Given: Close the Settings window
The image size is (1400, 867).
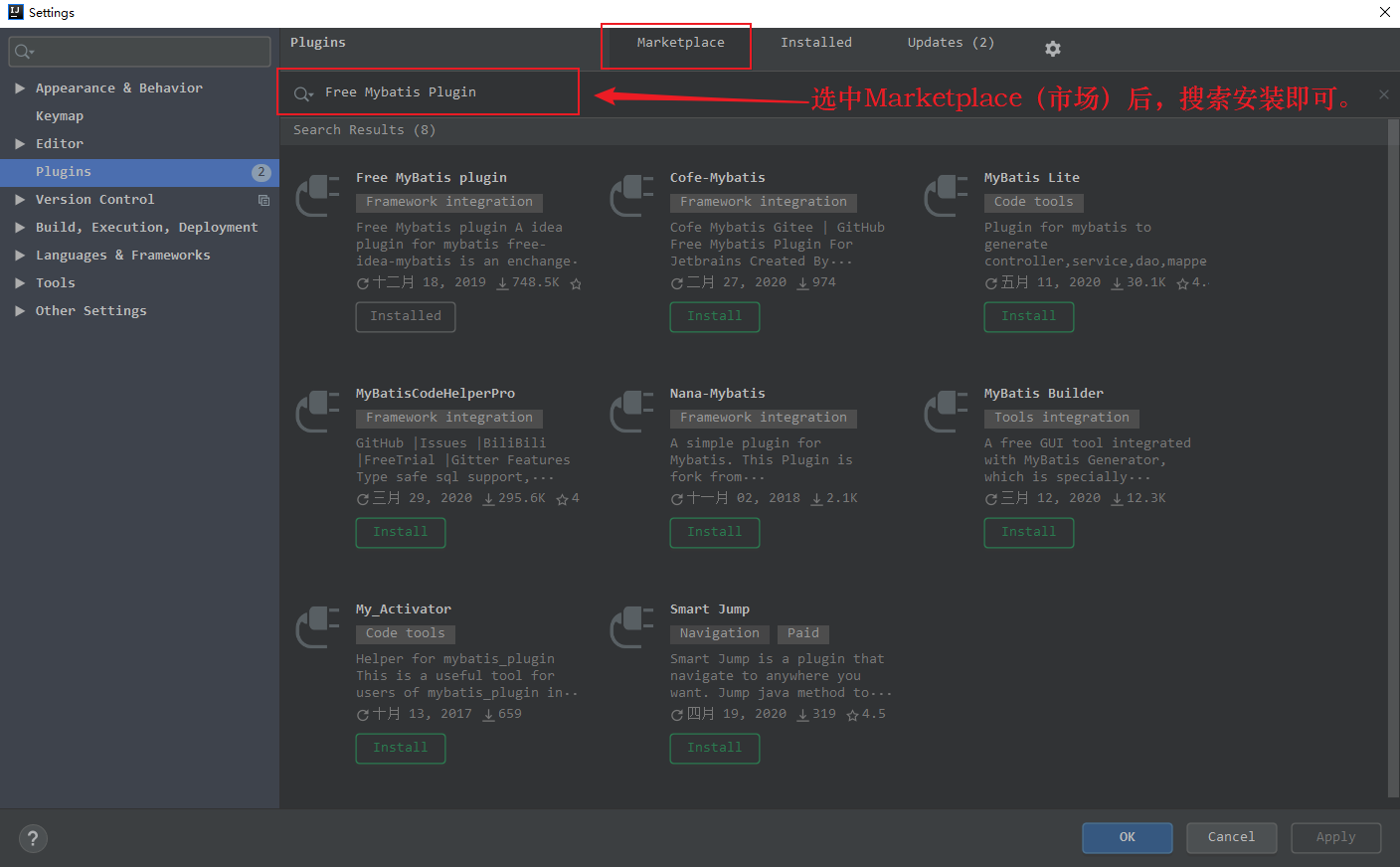Looking at the screenshot, I should (1384, 13).
